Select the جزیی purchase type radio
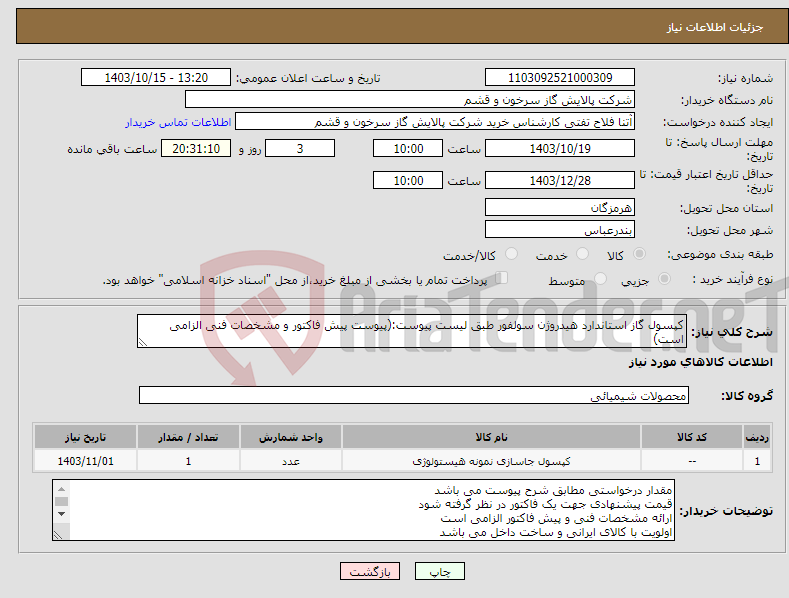This screenshot has width=789, height=598. click(x=664, y=278)
